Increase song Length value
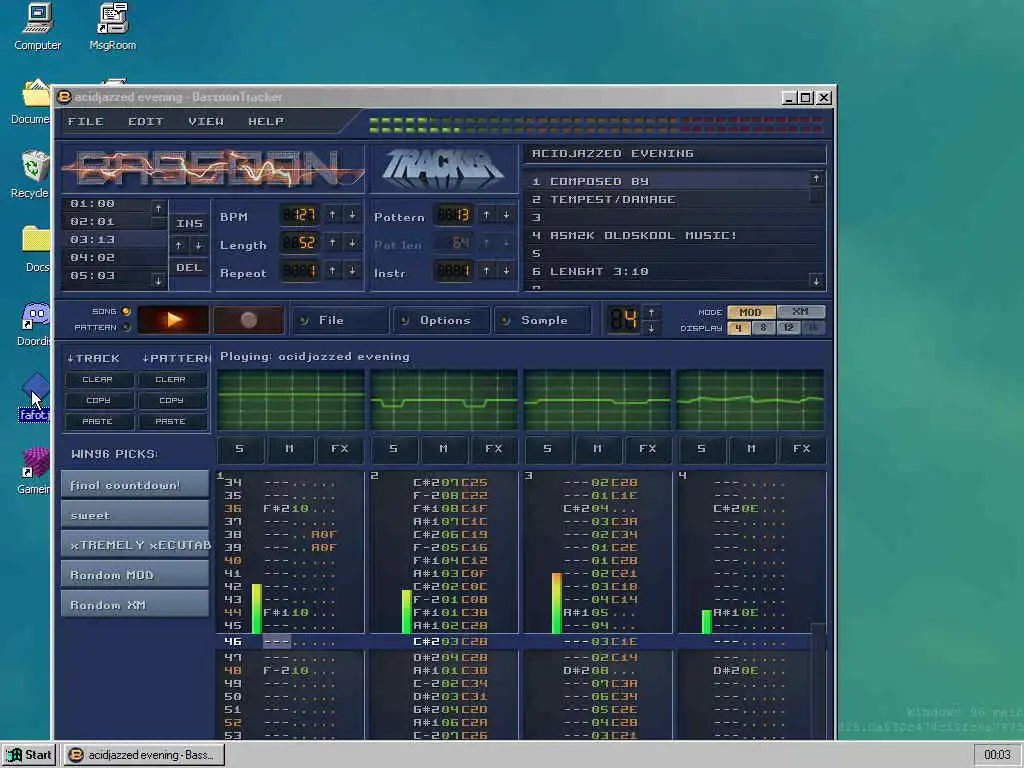This screenshot has width=1024, height=768. pos(332,243)
